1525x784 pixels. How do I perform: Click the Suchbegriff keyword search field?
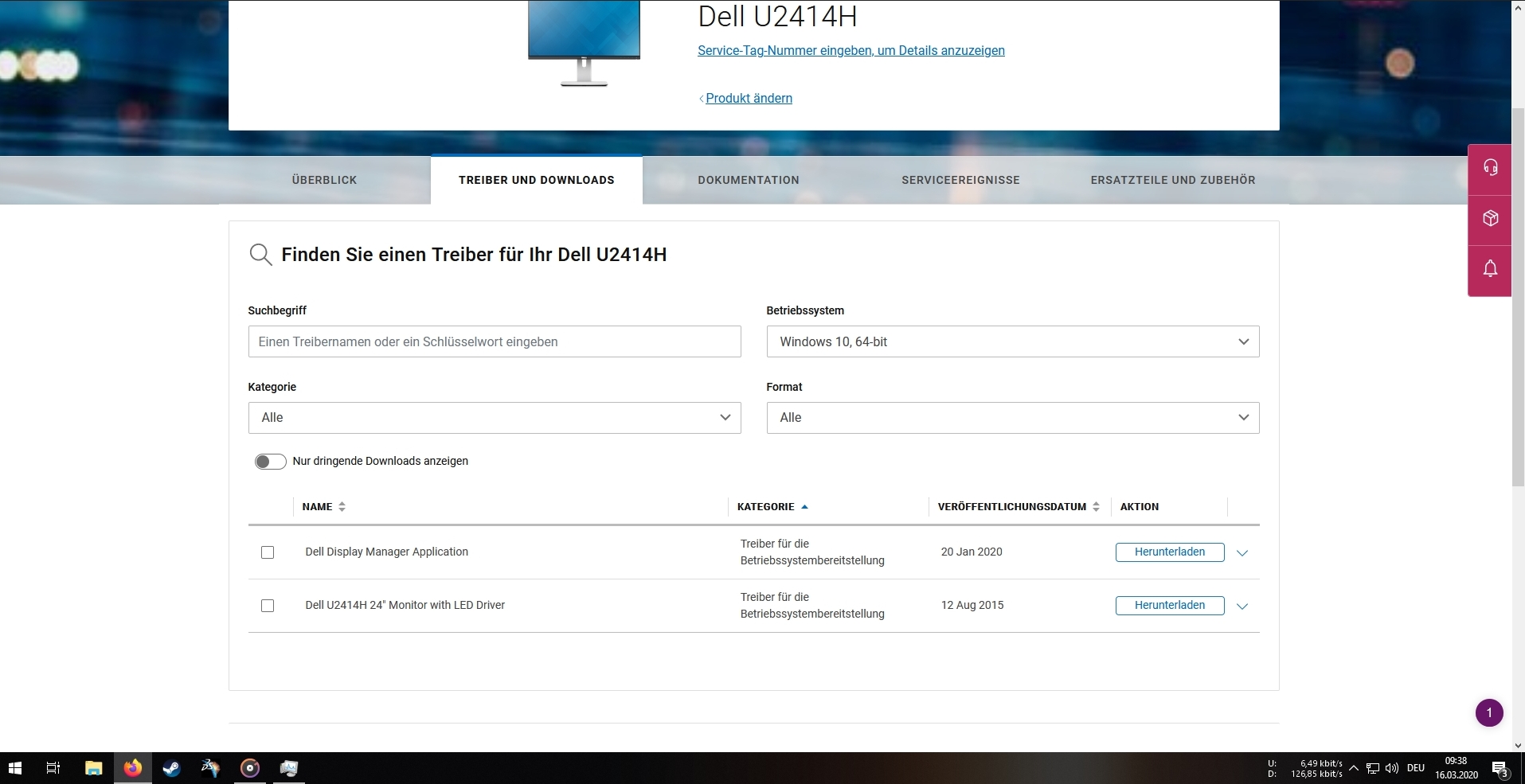pos(495,341)
